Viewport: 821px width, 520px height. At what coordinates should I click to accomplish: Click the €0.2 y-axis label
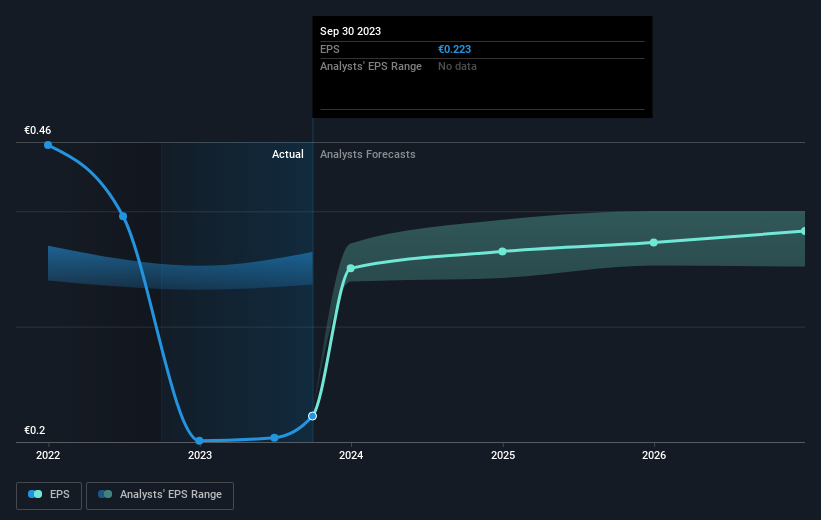35,430
